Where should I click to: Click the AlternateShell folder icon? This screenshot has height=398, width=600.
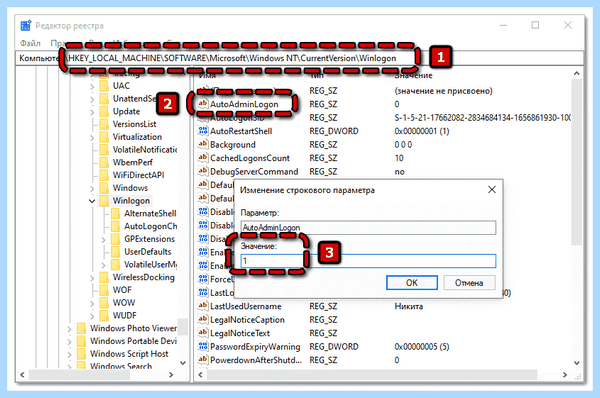pos(115,213)
